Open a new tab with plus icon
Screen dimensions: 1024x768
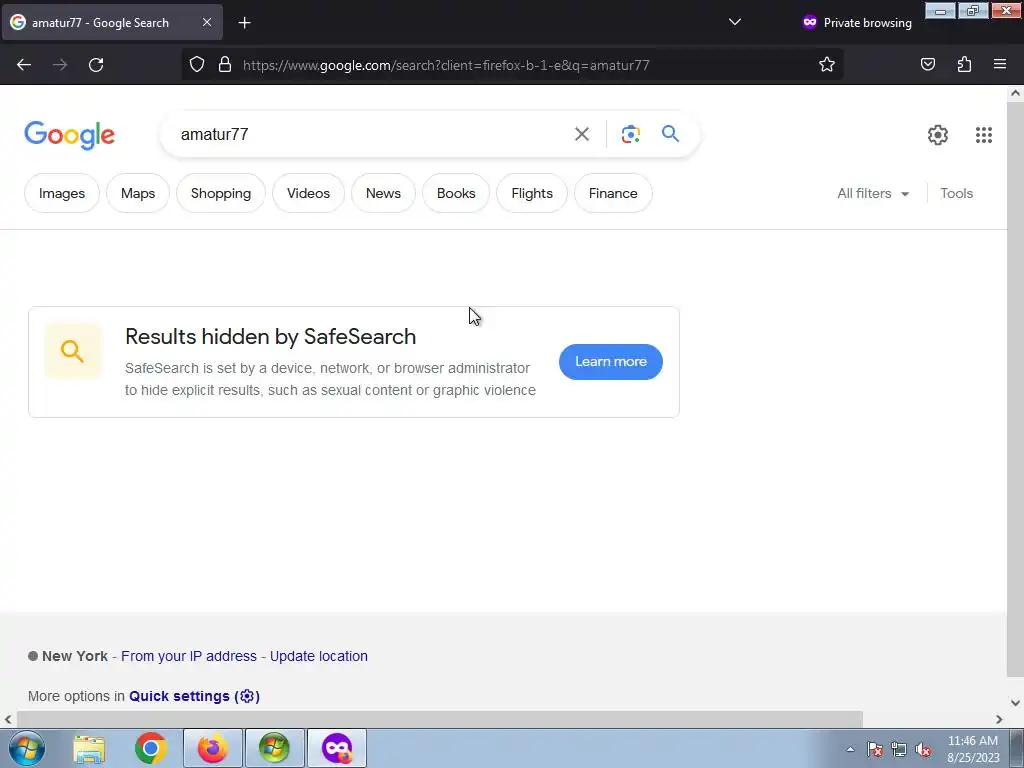(x=244, y=23)
